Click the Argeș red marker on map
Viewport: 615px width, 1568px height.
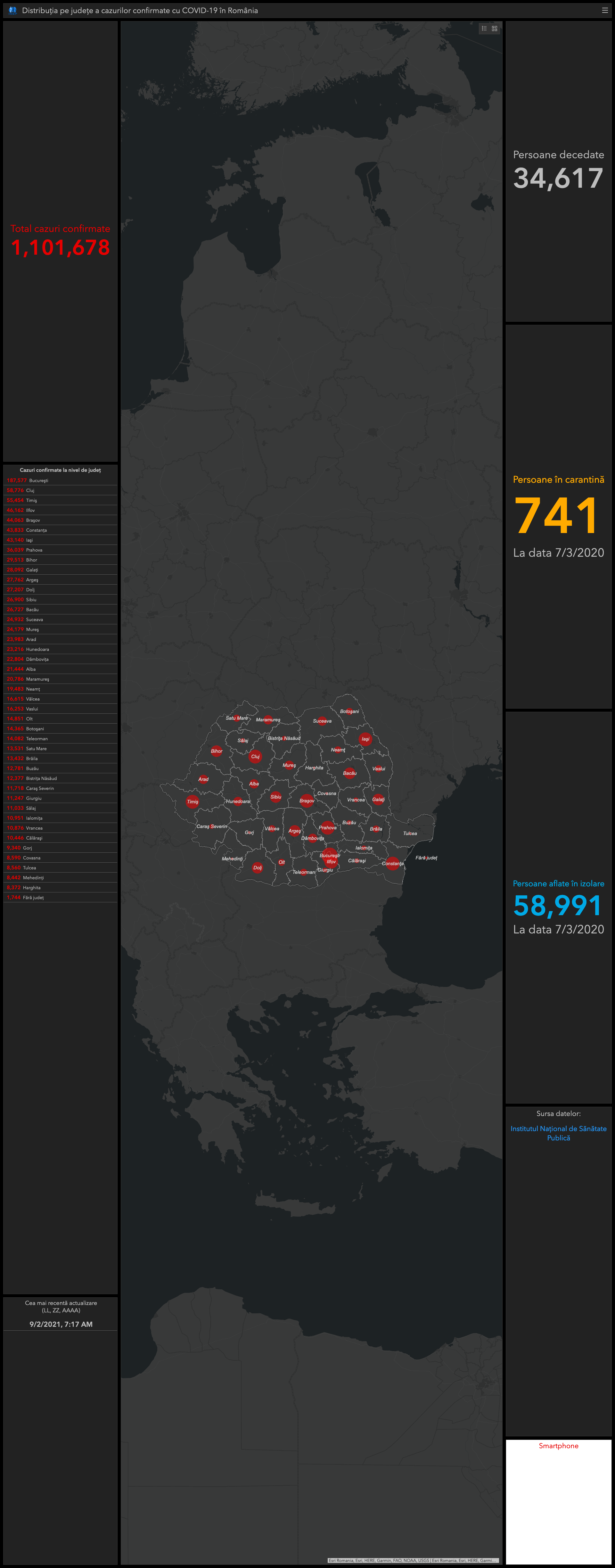pyautogui.click(x=295, y=830)
